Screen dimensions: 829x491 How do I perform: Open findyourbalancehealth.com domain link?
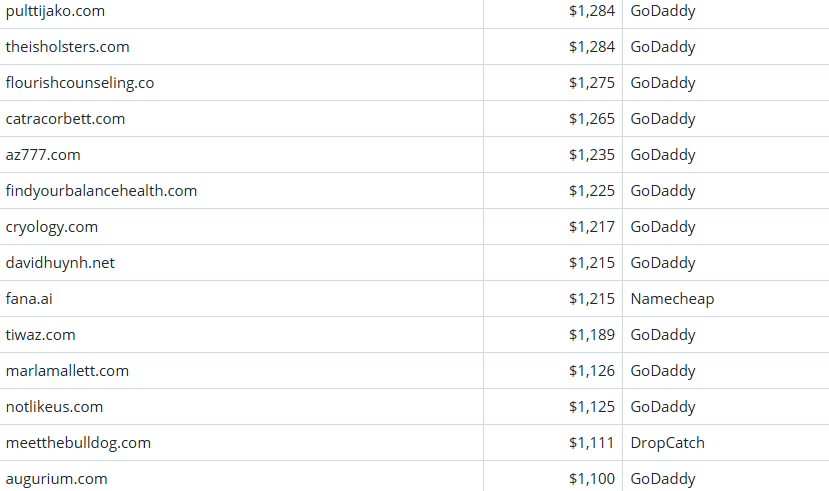[x=101, y=191]
